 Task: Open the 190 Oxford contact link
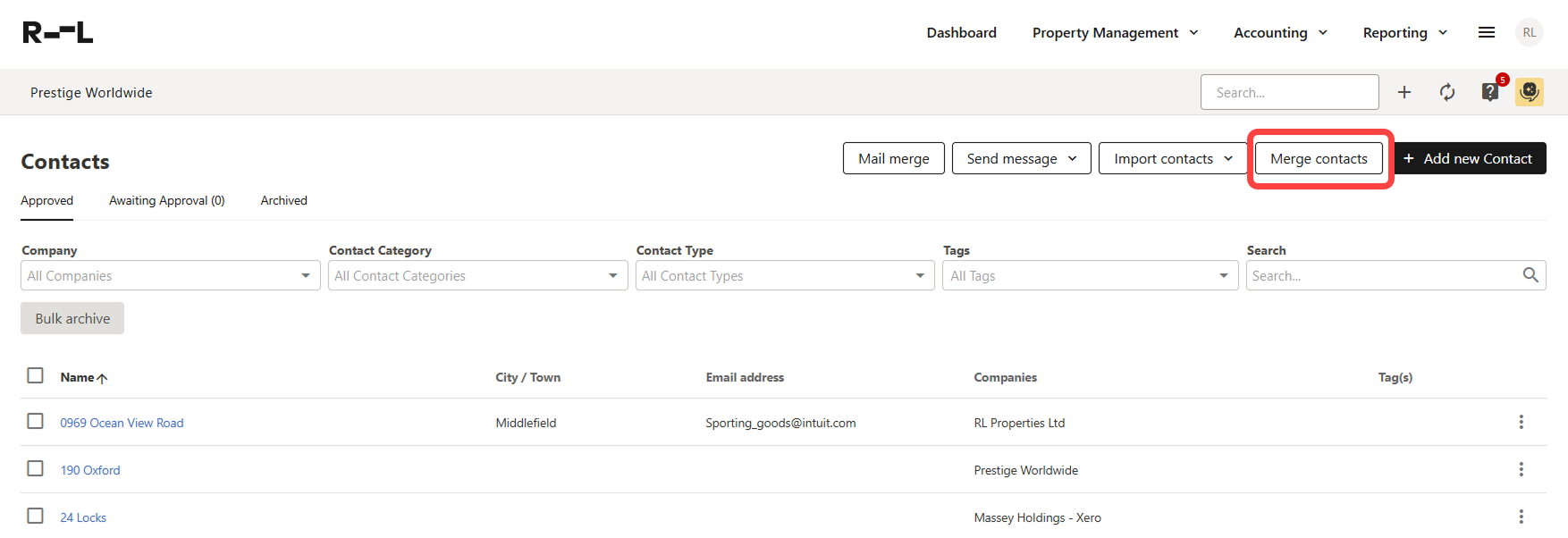click(90, 470)
